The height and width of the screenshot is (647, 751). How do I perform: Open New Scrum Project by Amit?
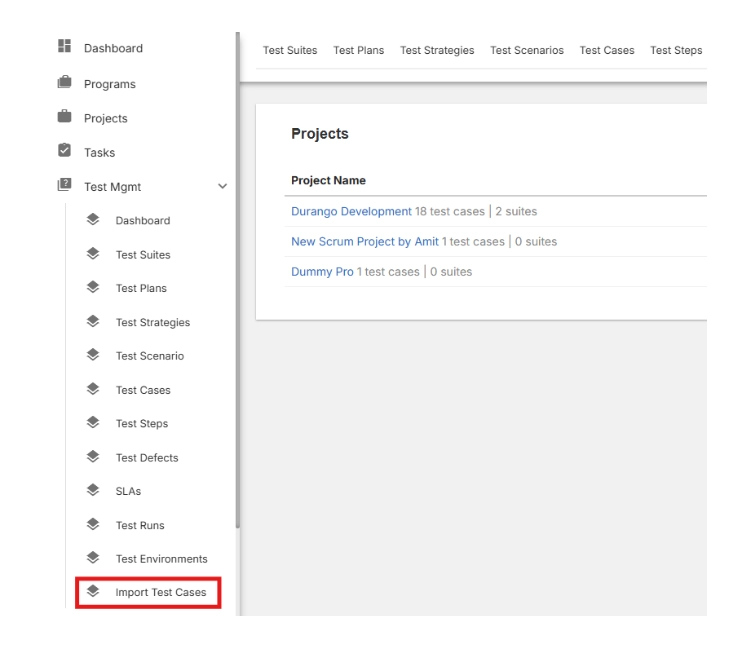[364, 242]
